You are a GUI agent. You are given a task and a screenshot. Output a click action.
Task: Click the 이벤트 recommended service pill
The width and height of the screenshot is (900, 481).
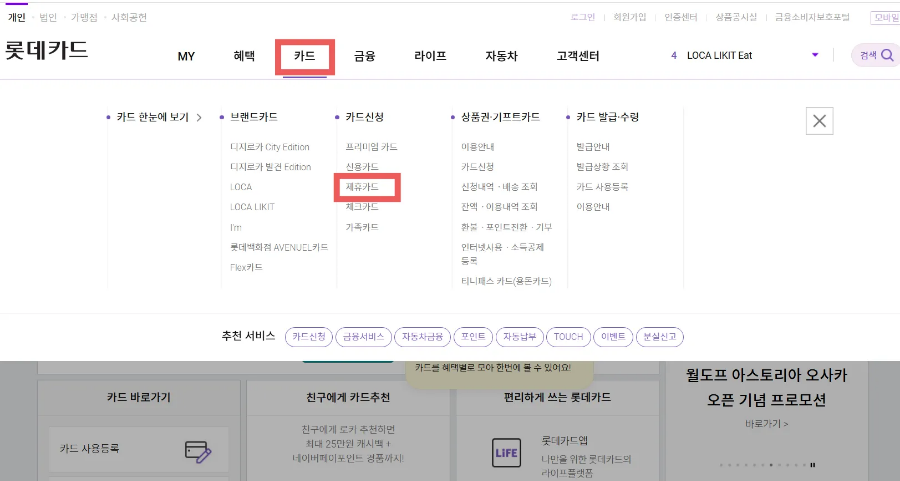click(x=613, y=337)
